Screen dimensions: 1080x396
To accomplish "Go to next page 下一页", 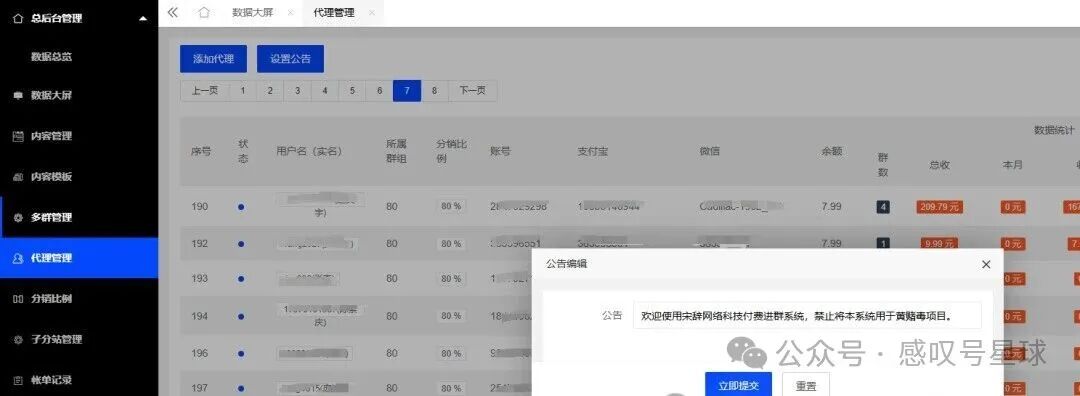I will (x=472, y=91).
